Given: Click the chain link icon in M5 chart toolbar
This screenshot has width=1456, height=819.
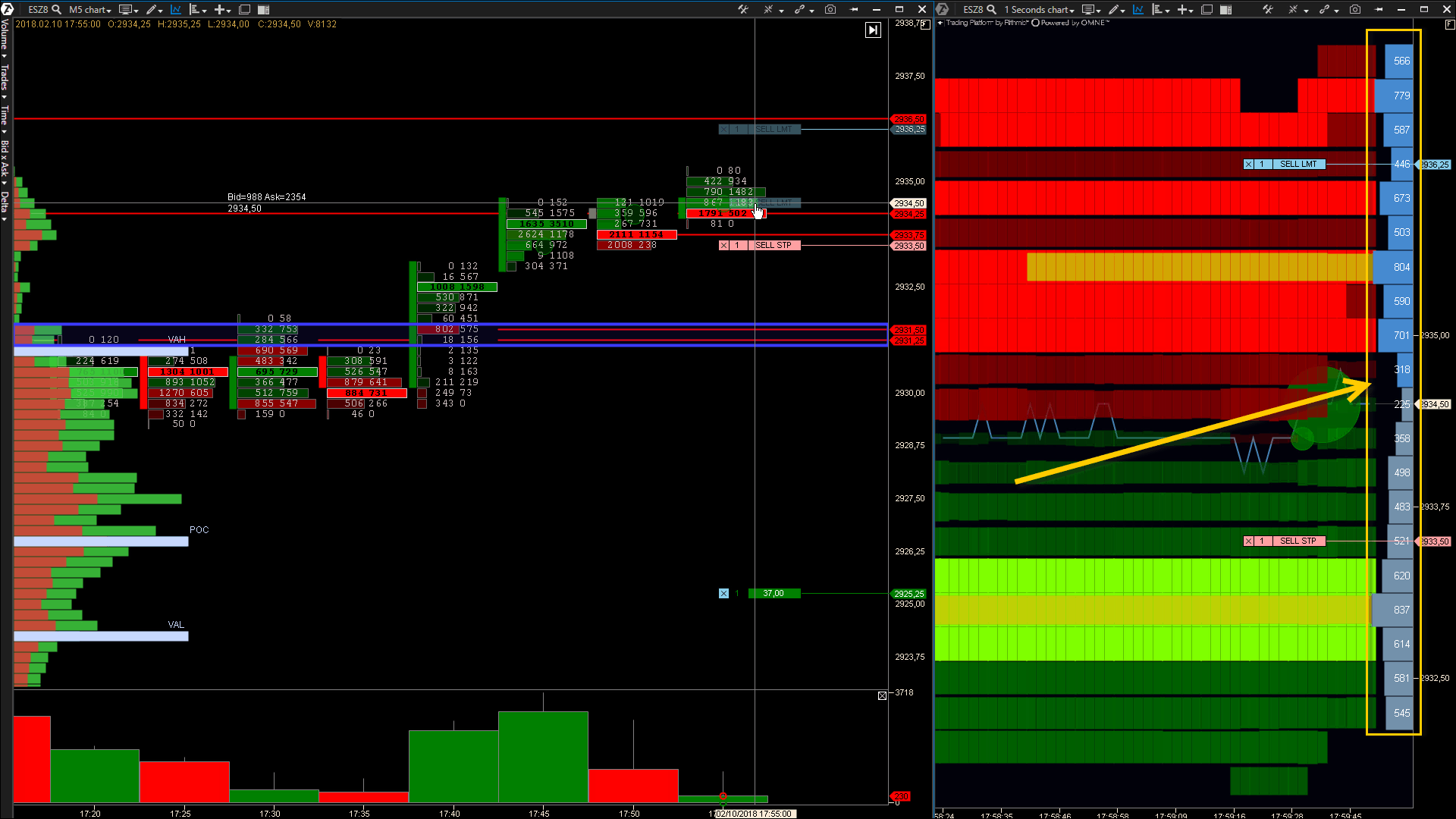Looking at the screenshot, I should [799, 9].
